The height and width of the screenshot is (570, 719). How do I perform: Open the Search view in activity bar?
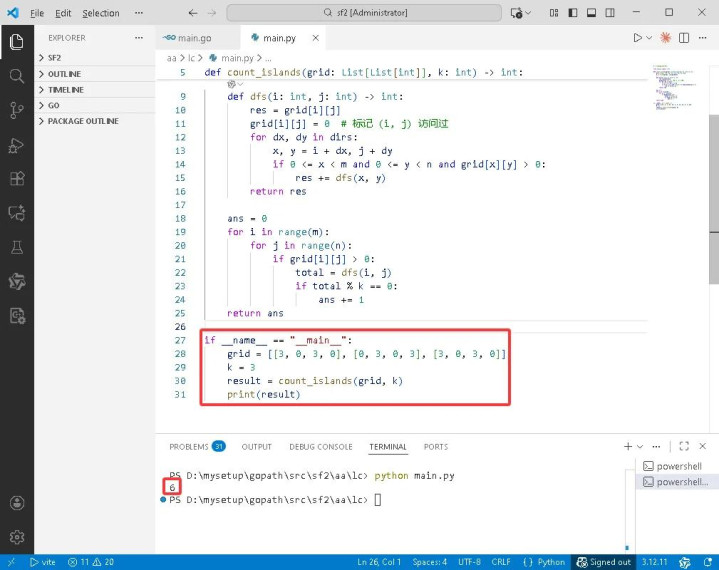tap(16, 76)
